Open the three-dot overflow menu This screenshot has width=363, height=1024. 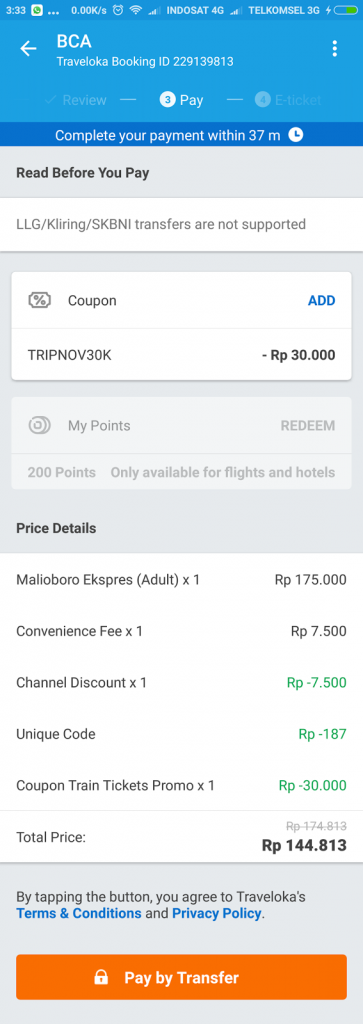pyautogui.click(x=335, y=49)
